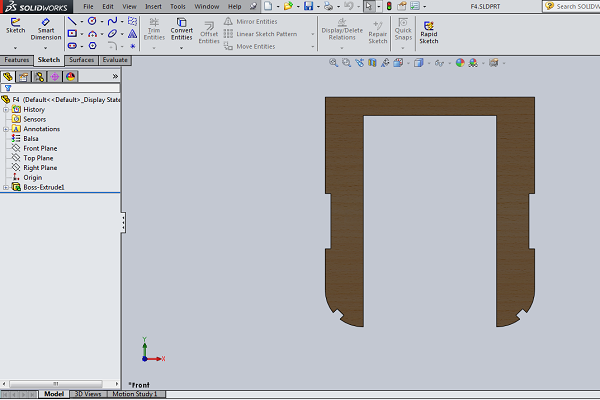Click the Open folder icon
The width and height of the screenshot is (600, 400).
[288, 6]
